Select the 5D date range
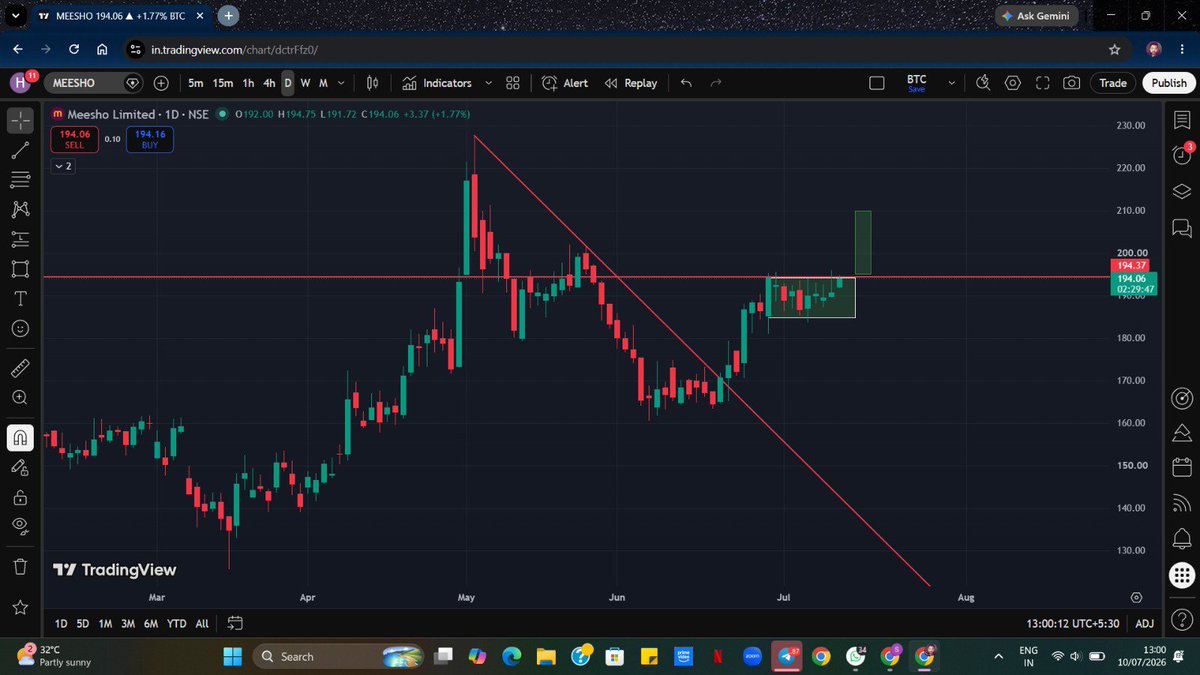 coord(83,623)
